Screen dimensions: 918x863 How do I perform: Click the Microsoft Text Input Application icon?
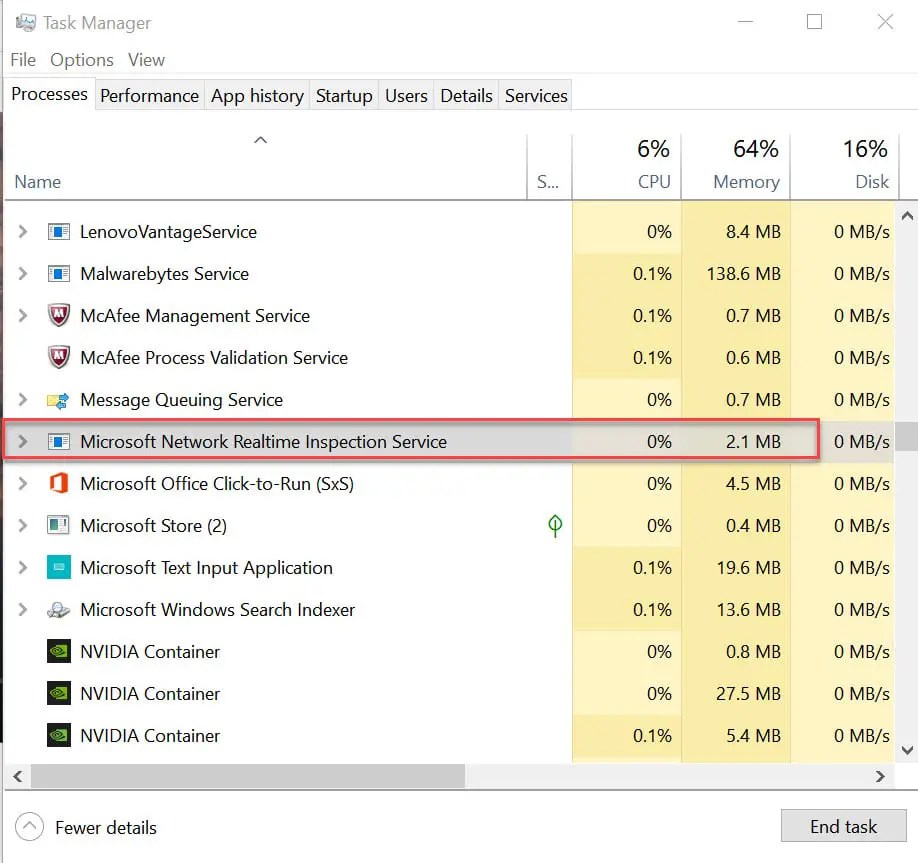point(59,567)
